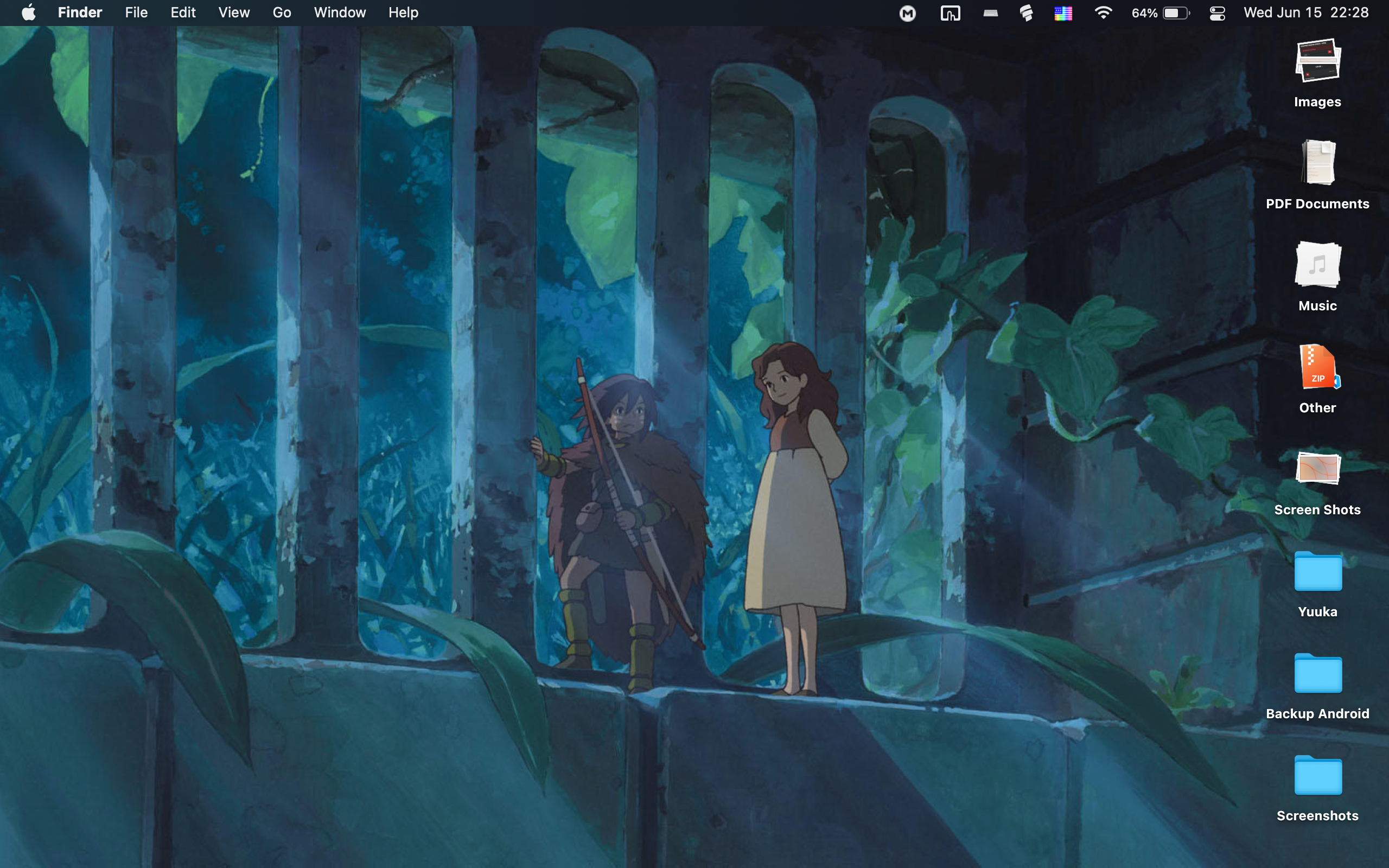1389x868 pixels.
Task: Click the date and time display
Action: click(1306, 12)
